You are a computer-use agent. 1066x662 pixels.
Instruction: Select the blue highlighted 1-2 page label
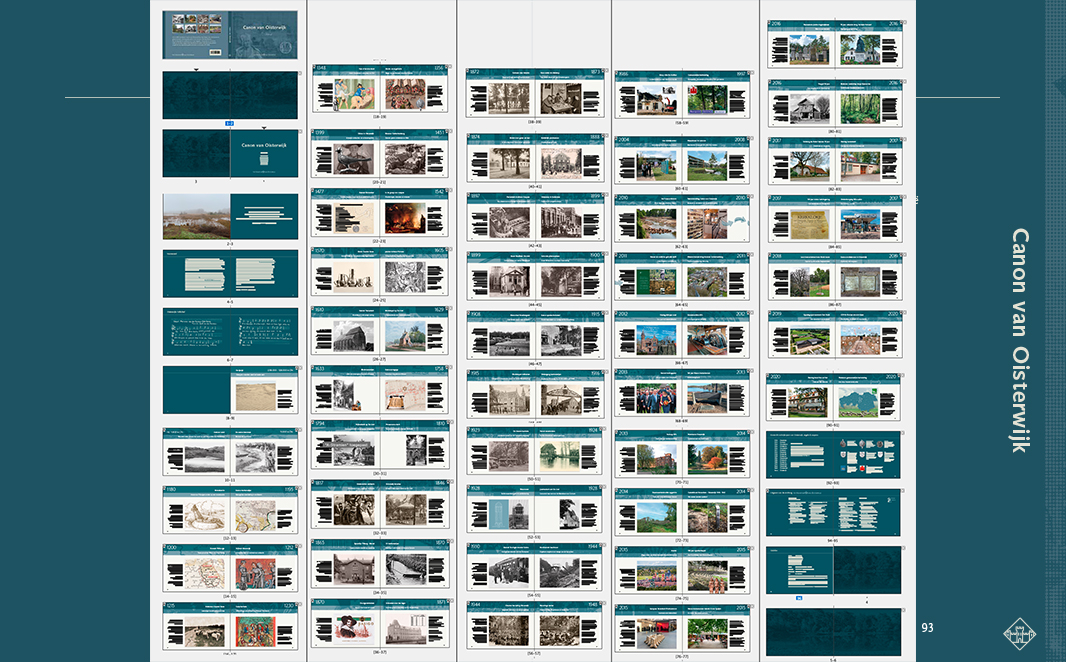pos(229,123)
